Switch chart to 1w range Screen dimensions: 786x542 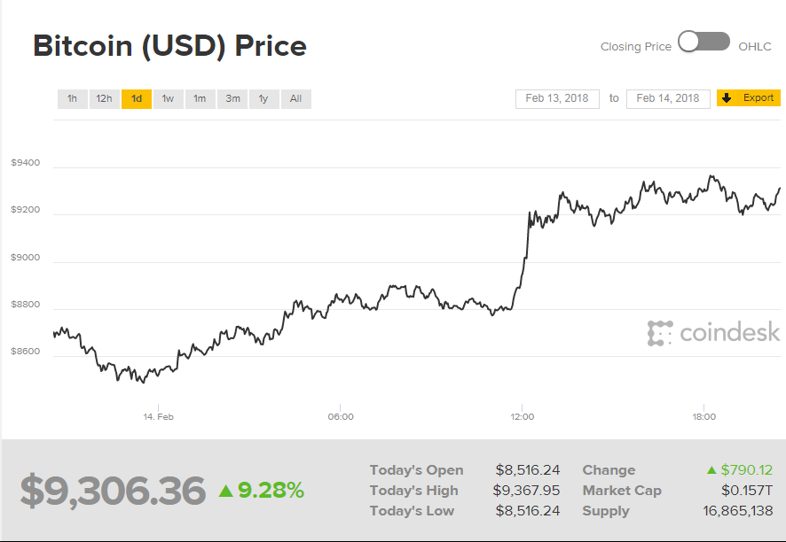(168, 98)
